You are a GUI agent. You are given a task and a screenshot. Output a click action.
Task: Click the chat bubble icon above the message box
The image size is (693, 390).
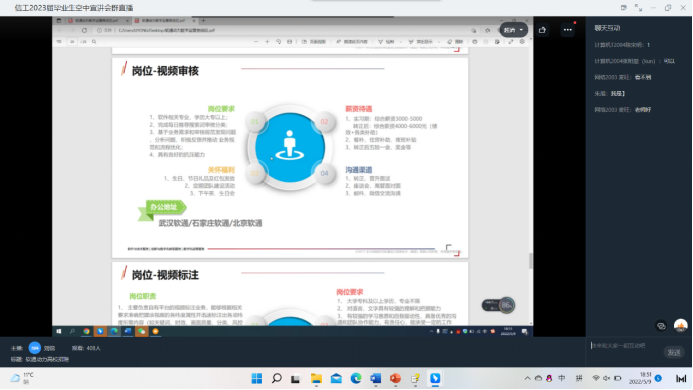pos(661,326)
